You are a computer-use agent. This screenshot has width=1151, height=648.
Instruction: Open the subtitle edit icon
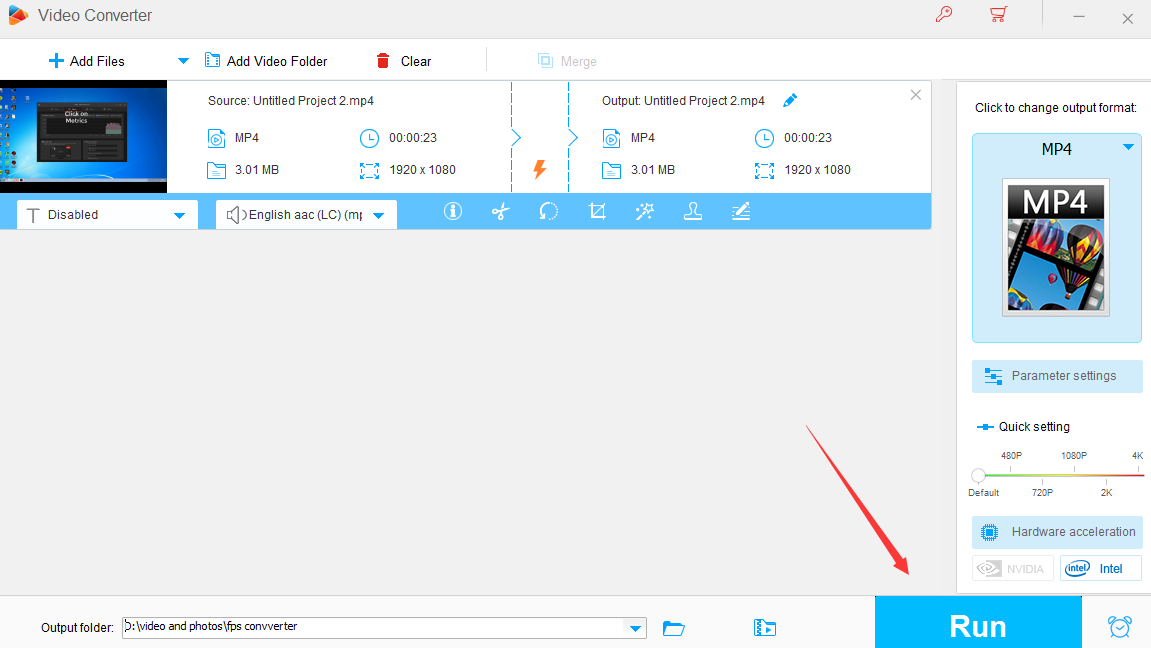tap(740, 211)
